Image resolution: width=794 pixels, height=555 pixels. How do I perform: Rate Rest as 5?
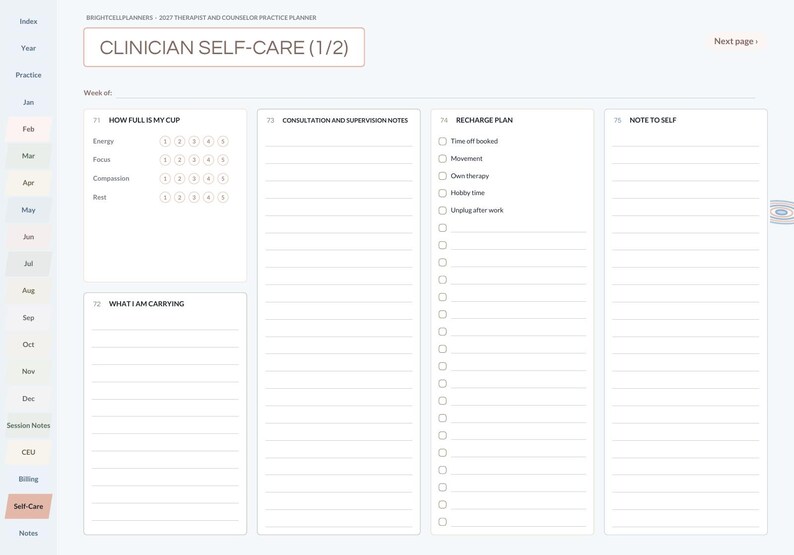coord(223,197)
